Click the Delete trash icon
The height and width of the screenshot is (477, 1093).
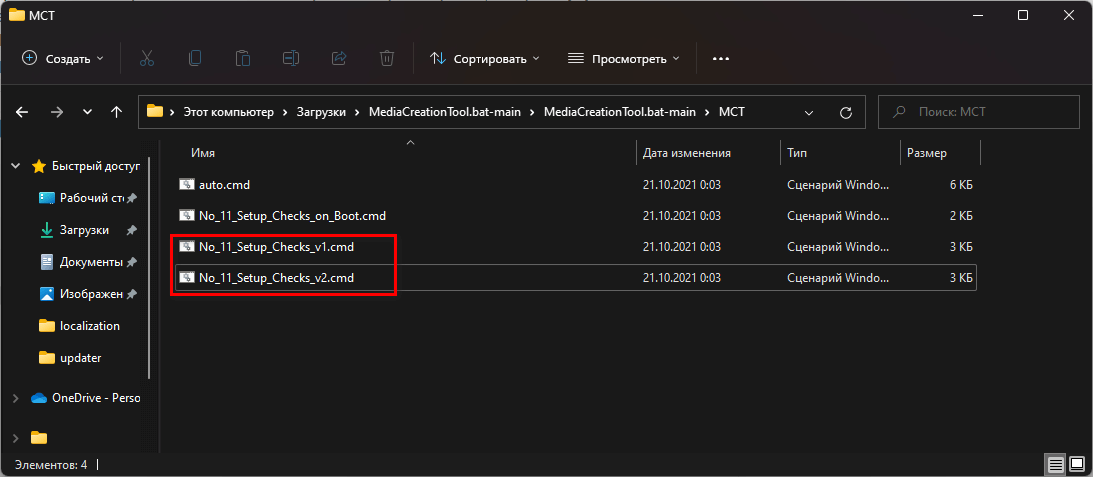(387, 59)
